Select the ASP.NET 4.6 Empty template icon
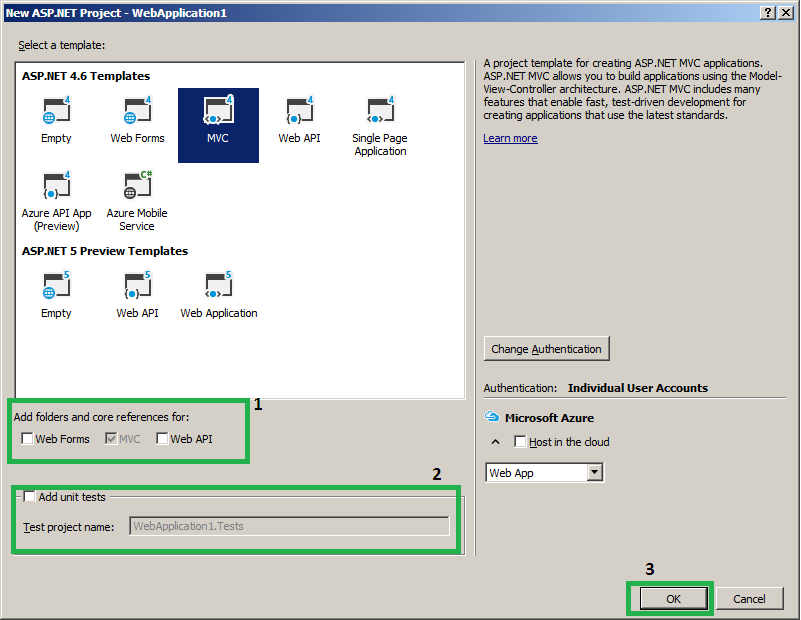The image size is (801, 620). pos(56,110)
